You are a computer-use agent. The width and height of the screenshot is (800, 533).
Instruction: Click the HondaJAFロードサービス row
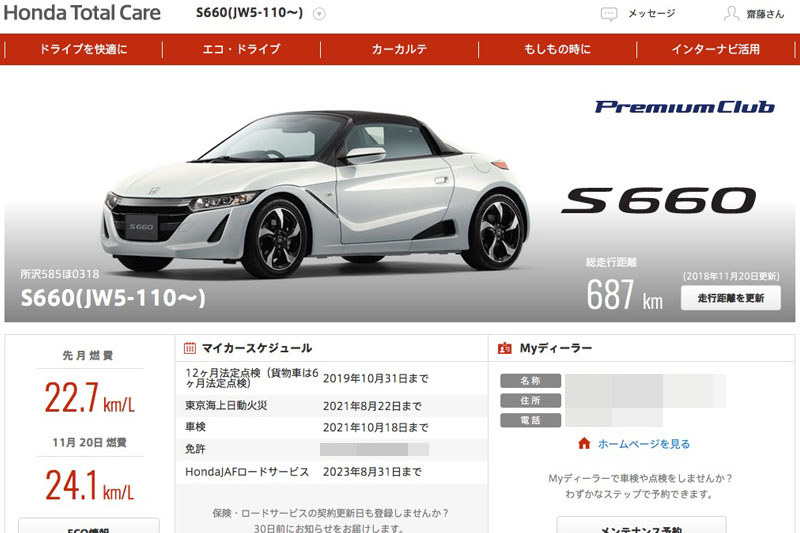click(332, 472)
